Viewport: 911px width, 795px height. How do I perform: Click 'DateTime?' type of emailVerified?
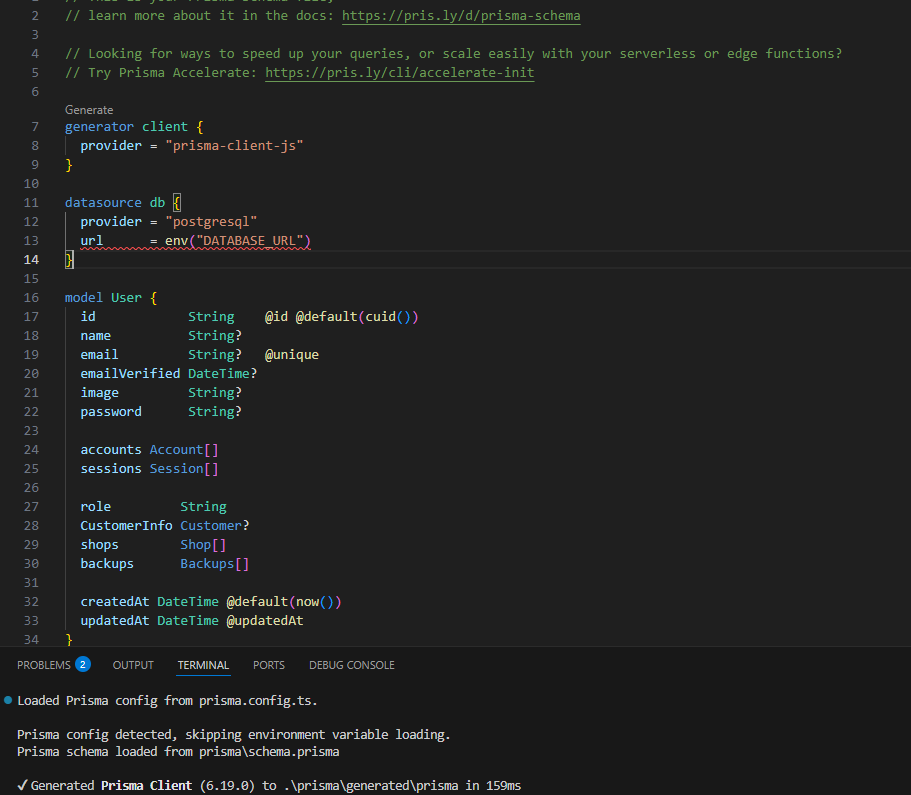click(223, 374)
